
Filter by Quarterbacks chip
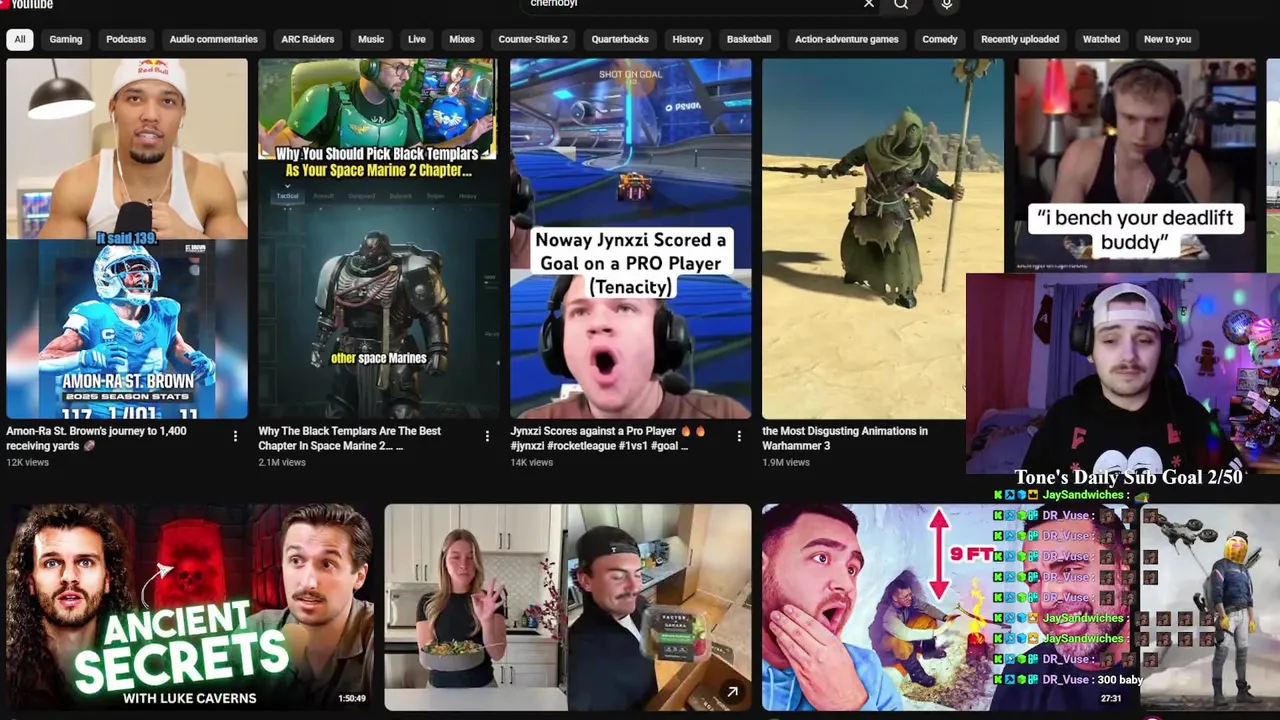click(620, 39)
